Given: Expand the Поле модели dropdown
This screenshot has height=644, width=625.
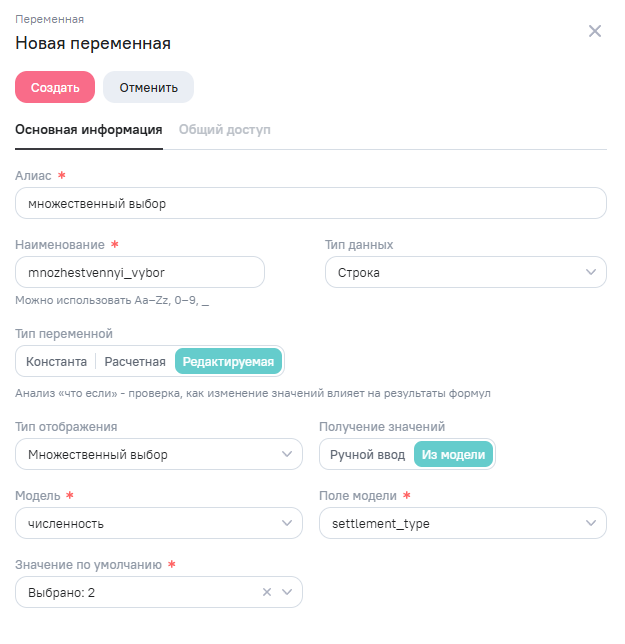Looking at the screenshot, I should click(x=461, y=523).
